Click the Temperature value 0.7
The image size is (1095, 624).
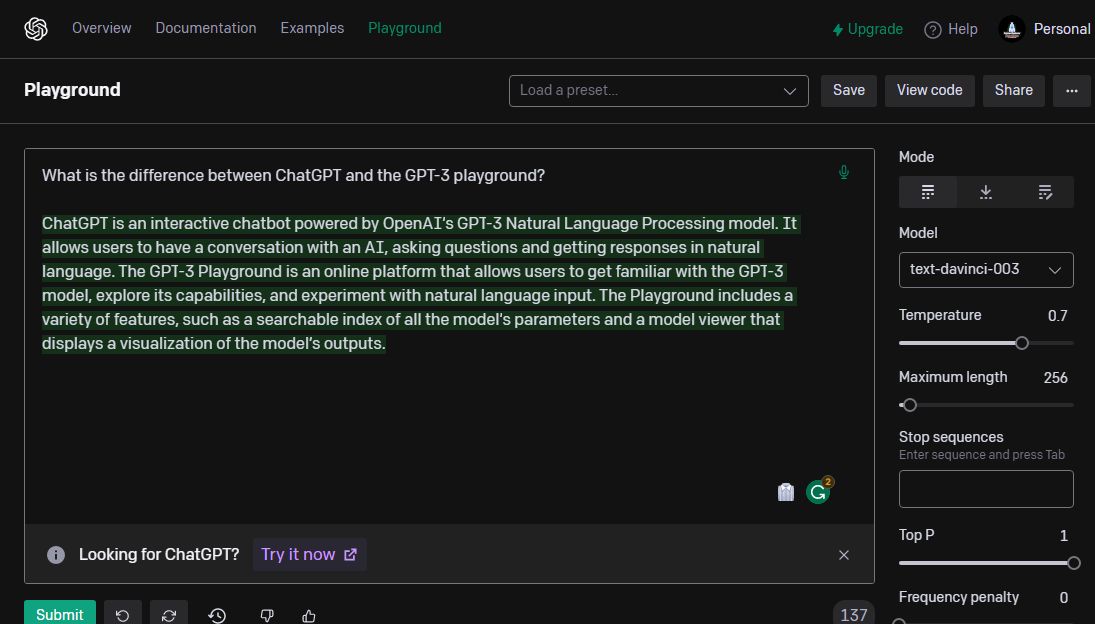point(1057,315)
